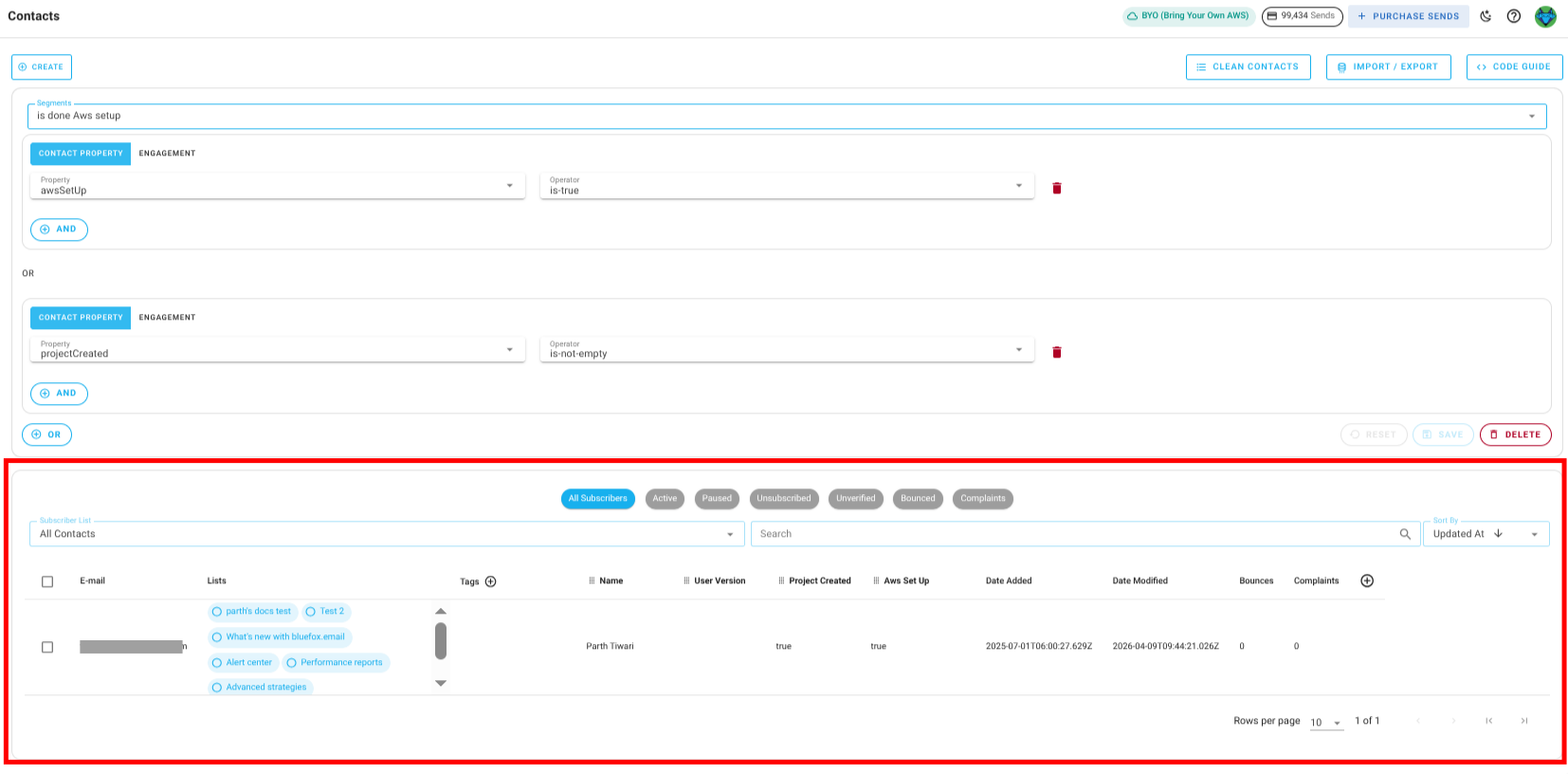Open the is-not-empty Operator dropdown

tap(787, 350)
